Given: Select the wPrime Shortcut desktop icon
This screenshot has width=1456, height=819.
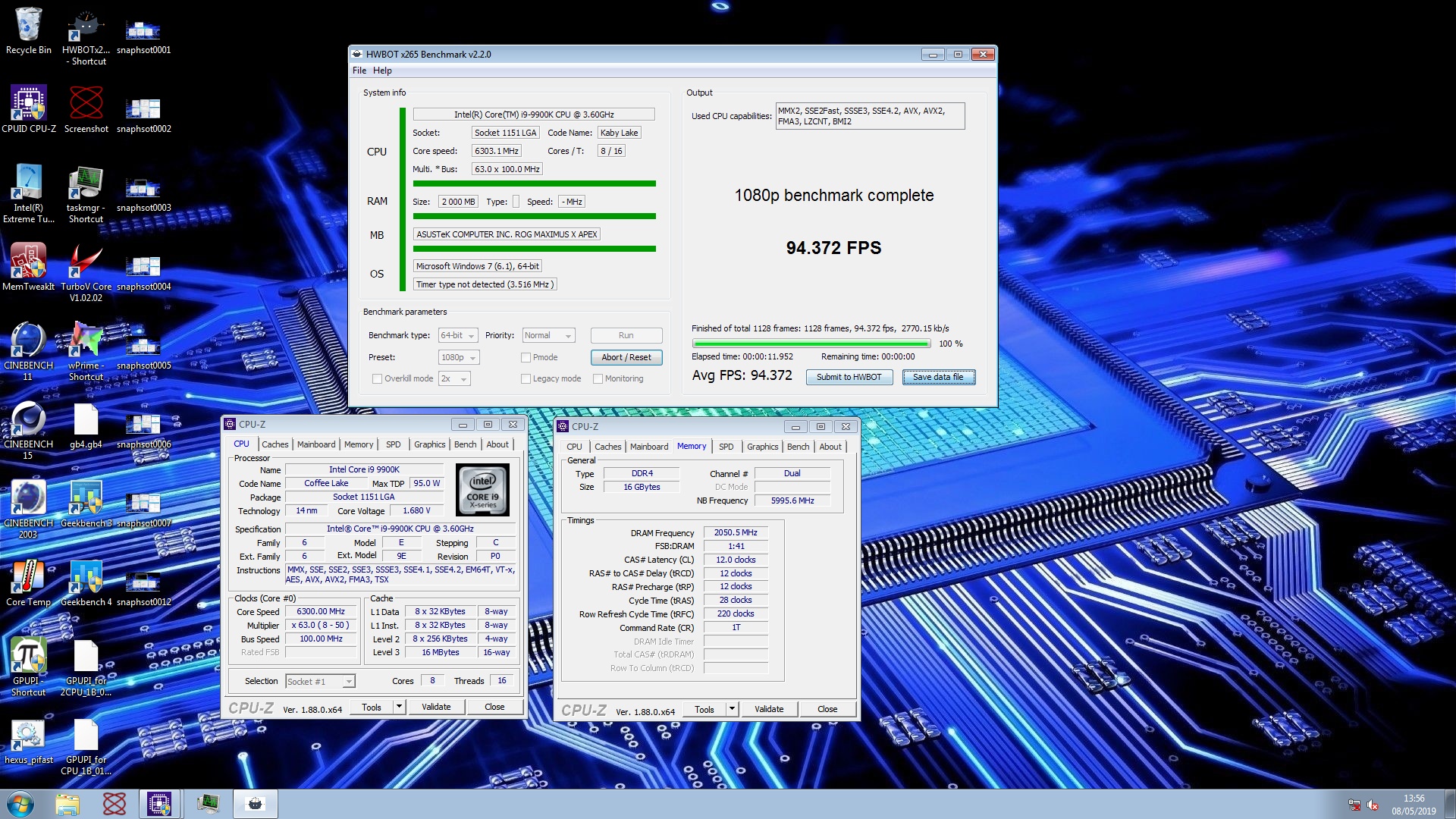Looking at the screenshot, I should pyautogui.click(x=86, y=352).
